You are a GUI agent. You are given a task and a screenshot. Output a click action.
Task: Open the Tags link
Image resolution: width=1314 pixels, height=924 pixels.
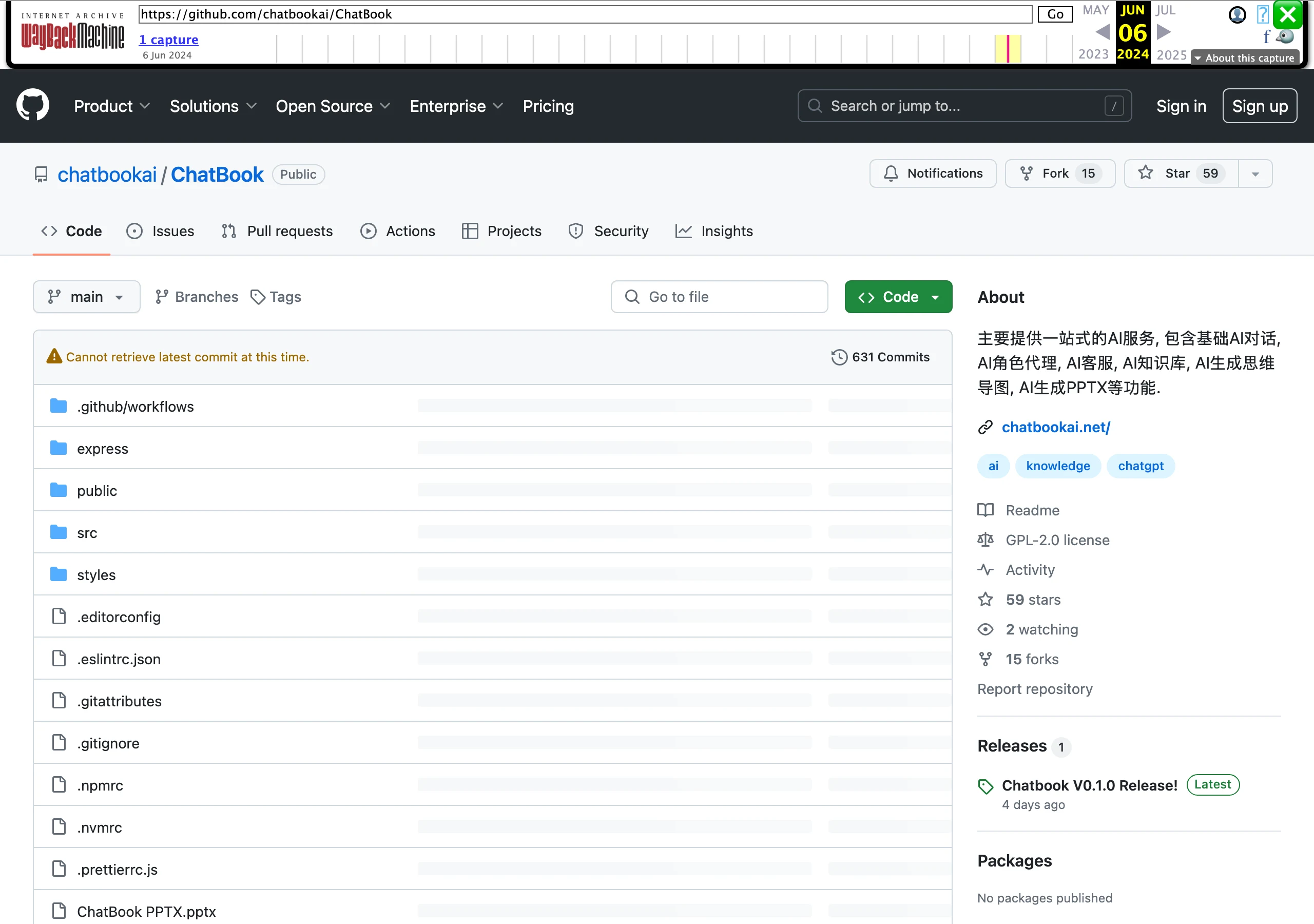click(x=276, y=297)
